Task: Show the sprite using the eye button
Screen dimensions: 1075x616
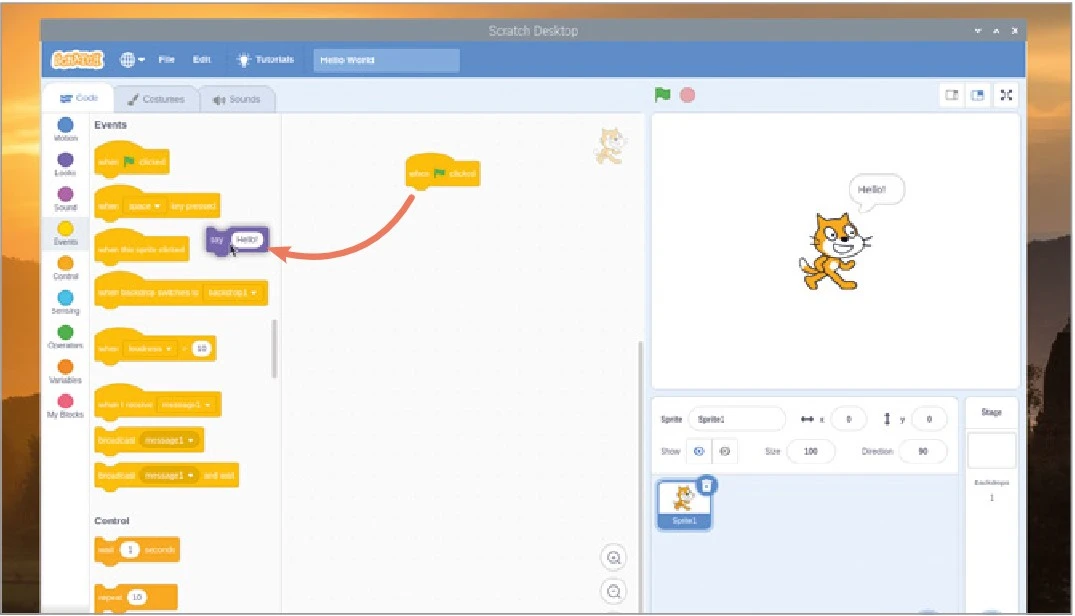Action: (700, 451)
